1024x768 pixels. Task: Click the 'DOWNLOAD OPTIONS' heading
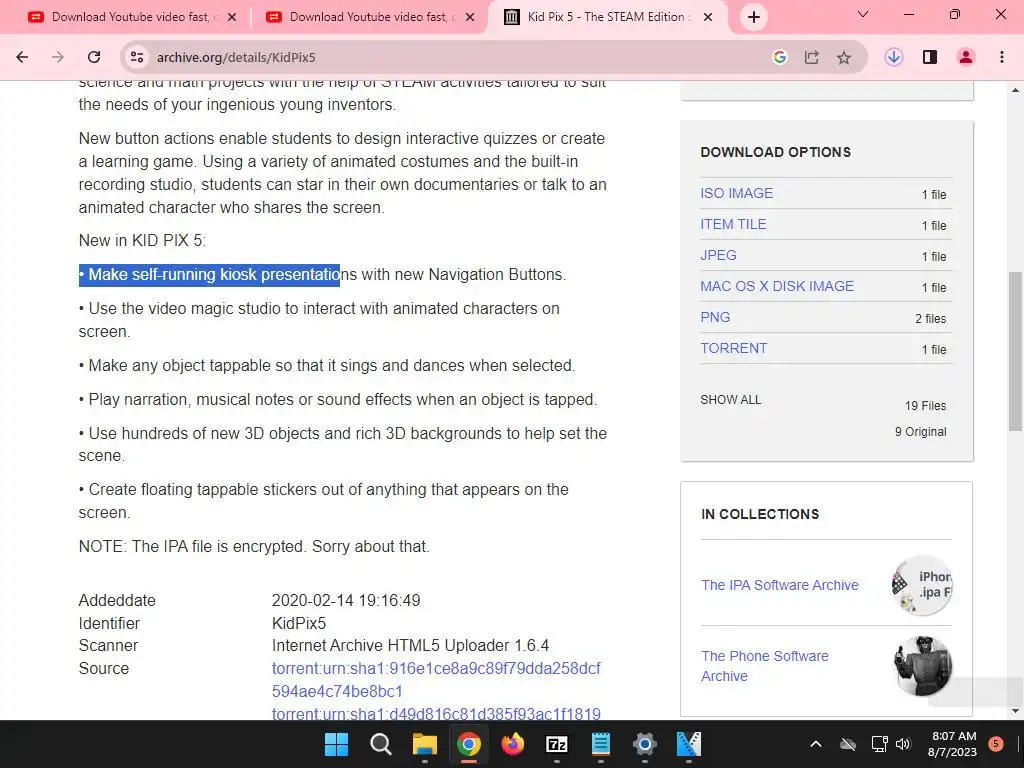click(x=776, y=152)
